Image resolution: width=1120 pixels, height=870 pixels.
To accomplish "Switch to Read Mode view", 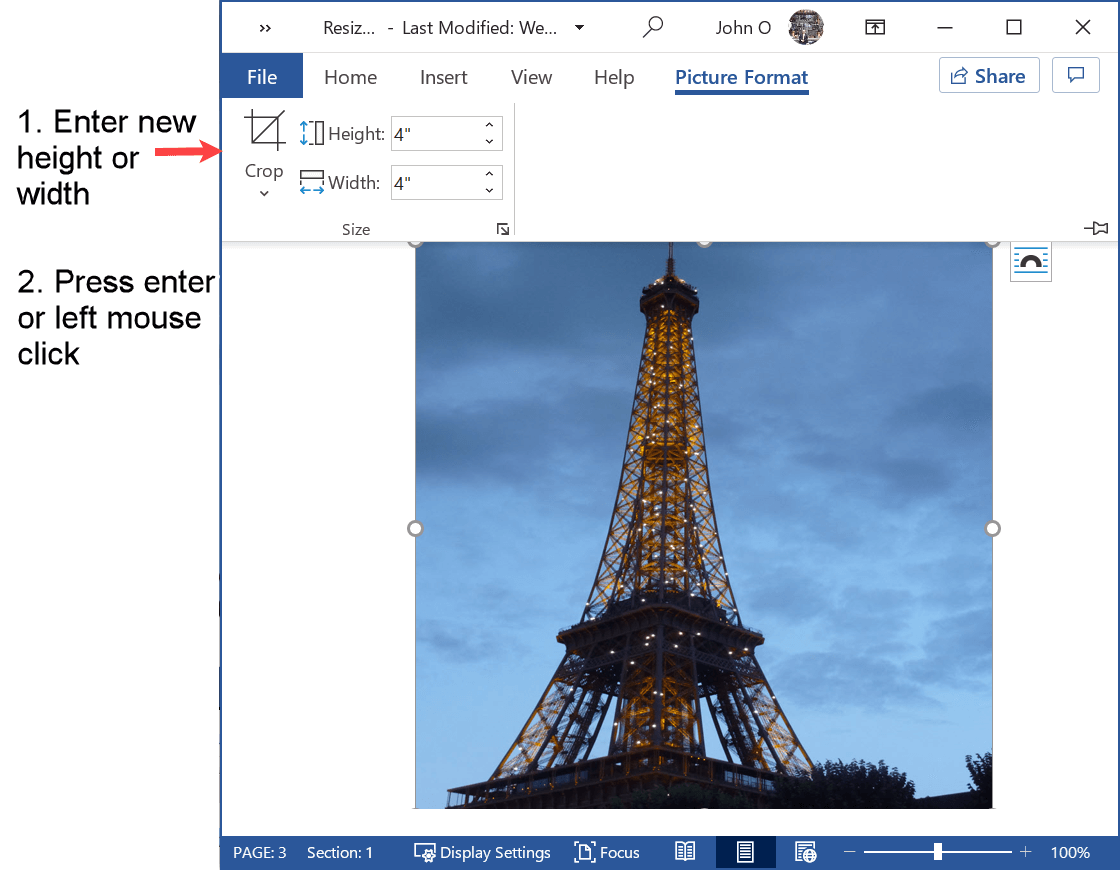I will (x=685, y=852).
